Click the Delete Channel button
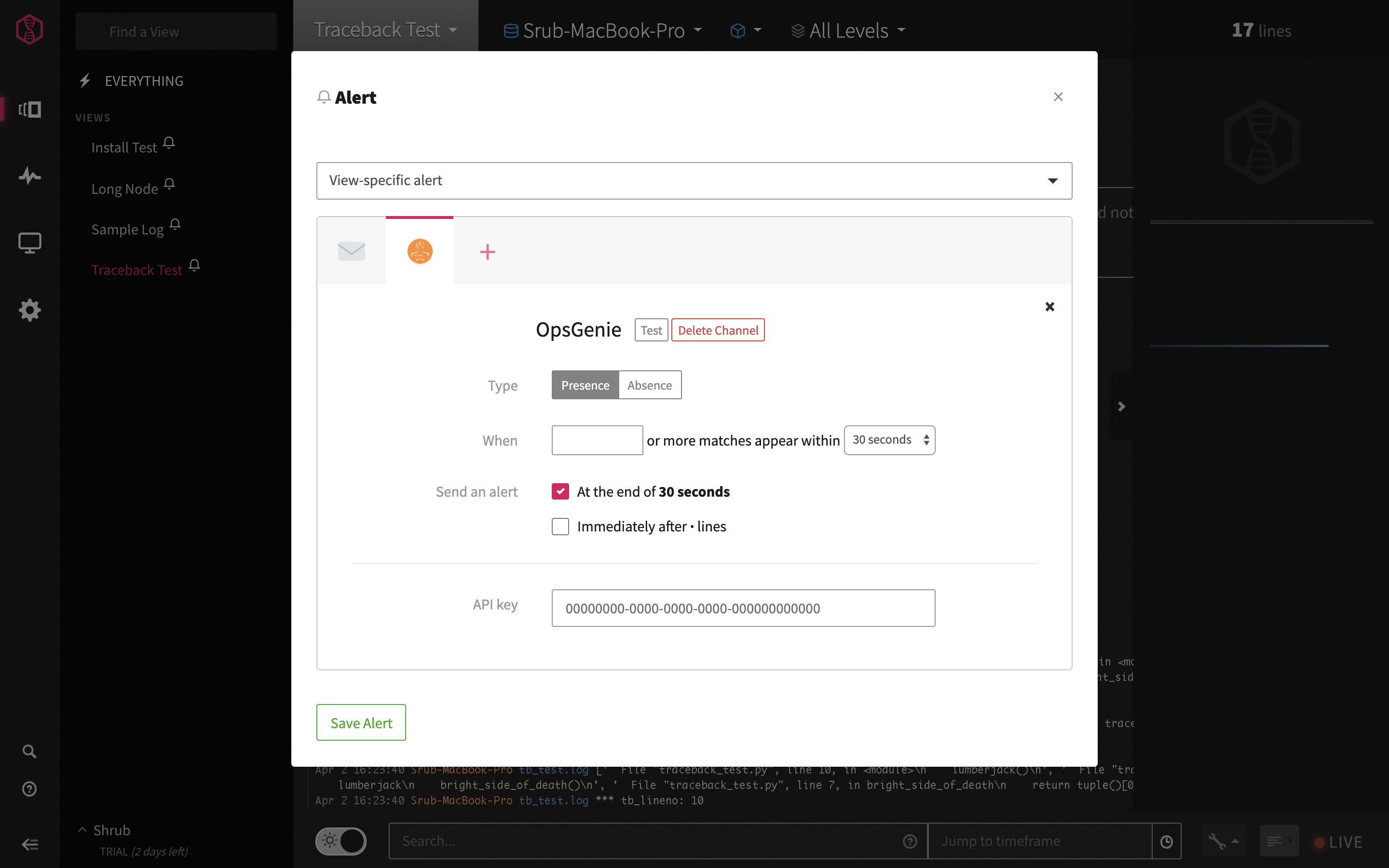 click(x=718, y=330)
